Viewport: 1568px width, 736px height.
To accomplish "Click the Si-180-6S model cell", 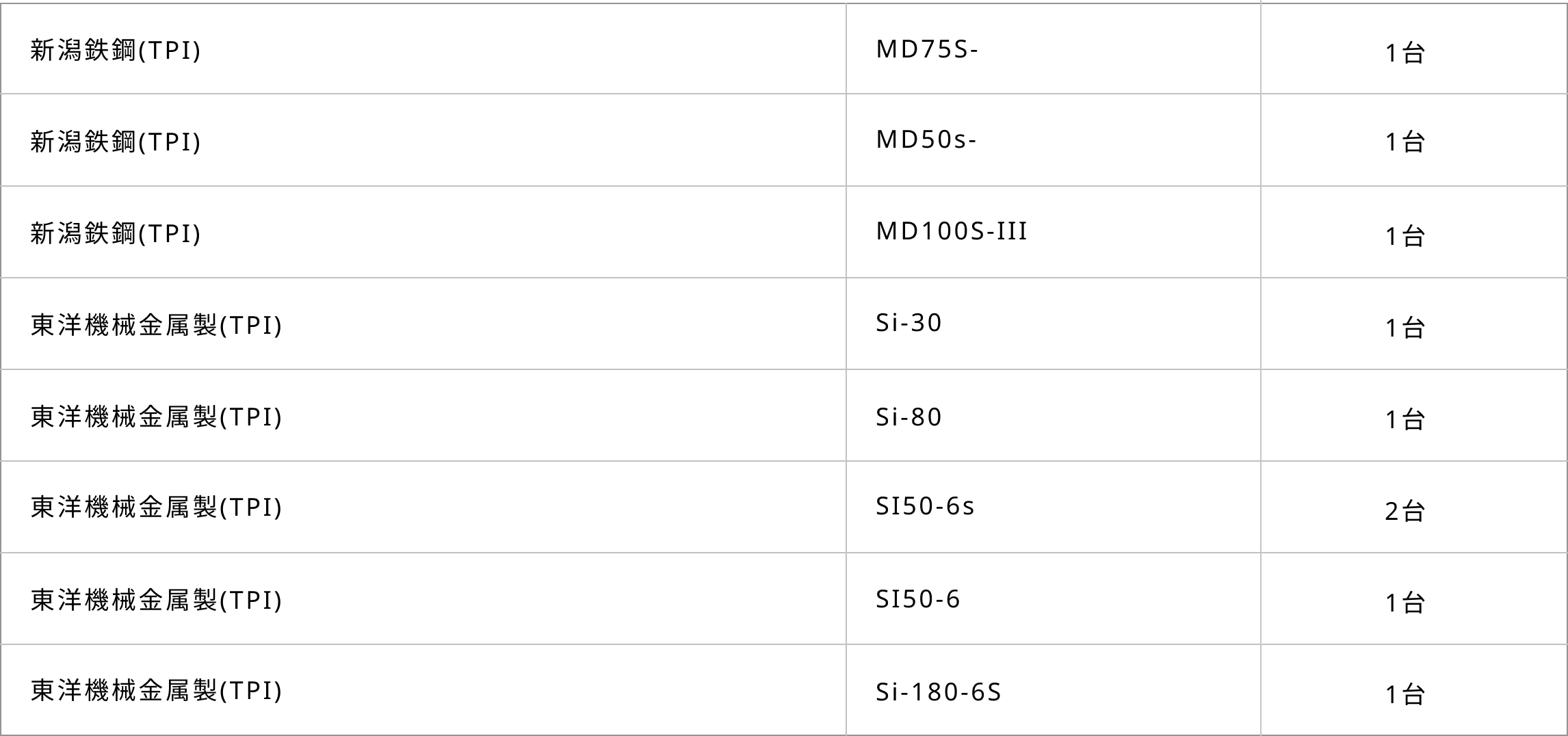I will click(x=939, y=692).
